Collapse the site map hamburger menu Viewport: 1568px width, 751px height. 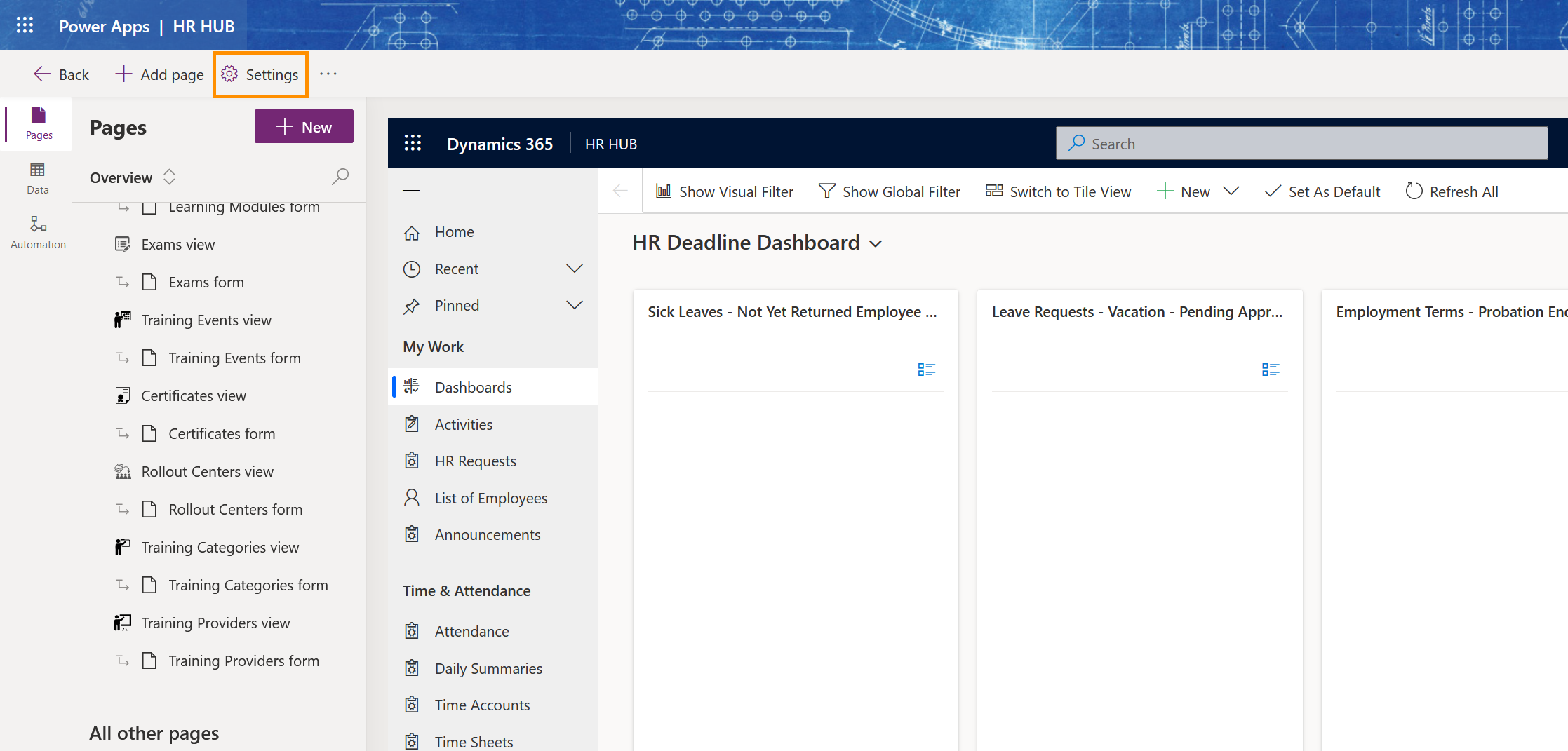(411, 191)
